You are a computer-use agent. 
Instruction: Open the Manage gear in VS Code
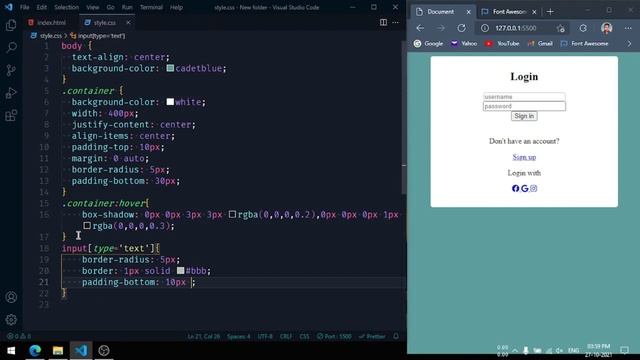(11, 320)
